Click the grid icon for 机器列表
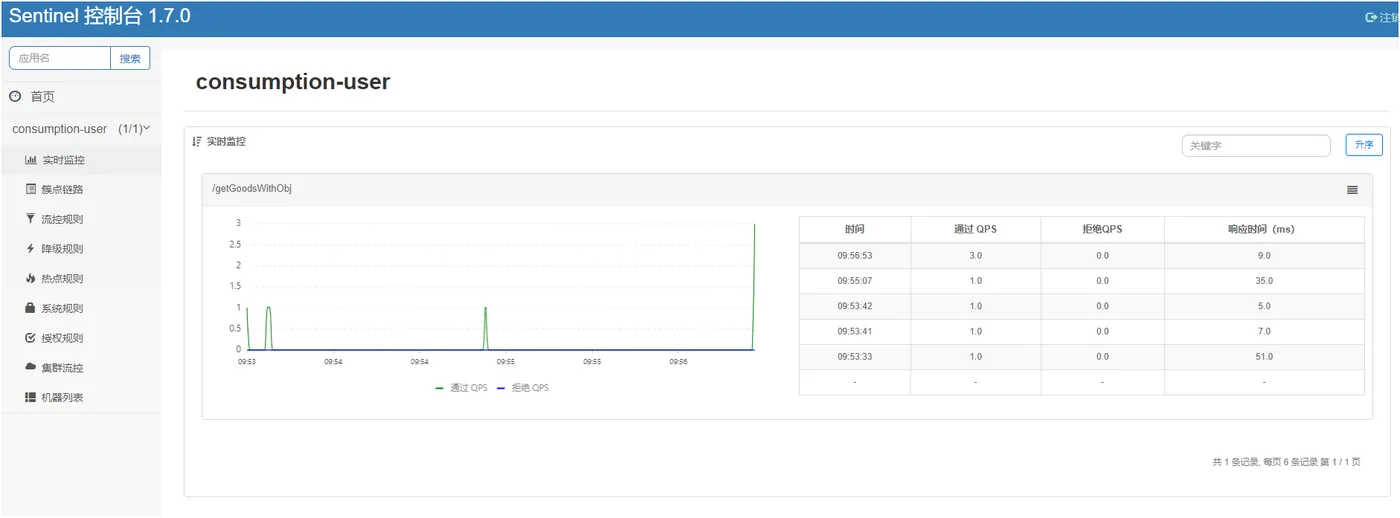 point(31,397)
